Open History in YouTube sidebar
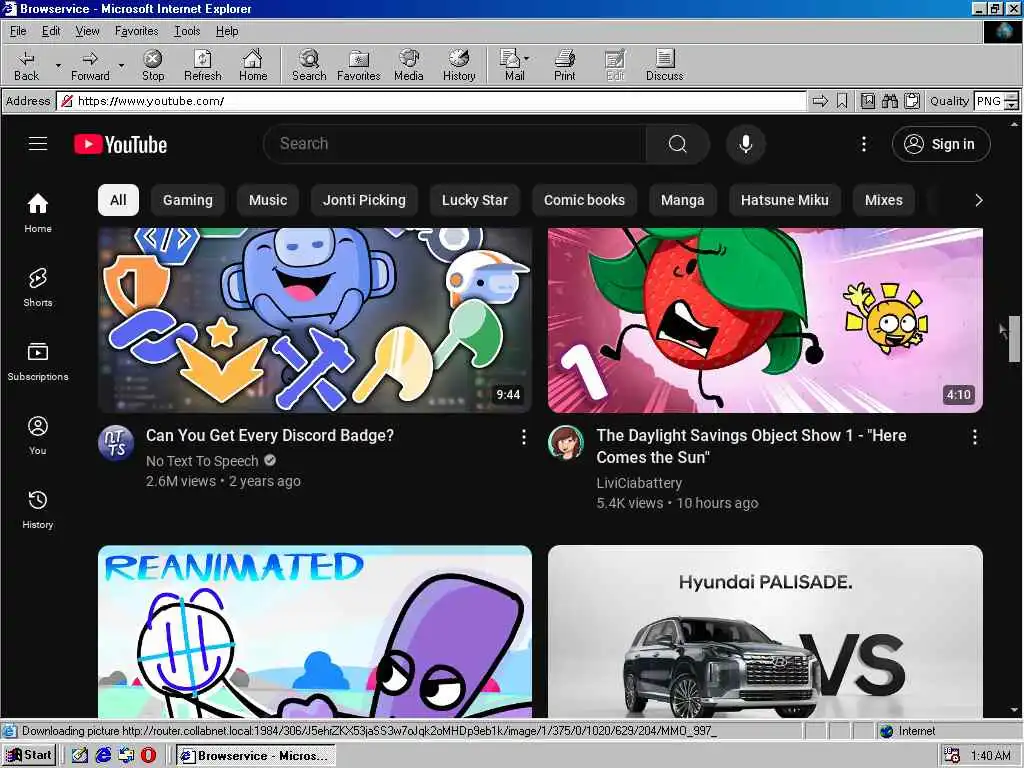1024x768 pixels. (x=38, y=509)
